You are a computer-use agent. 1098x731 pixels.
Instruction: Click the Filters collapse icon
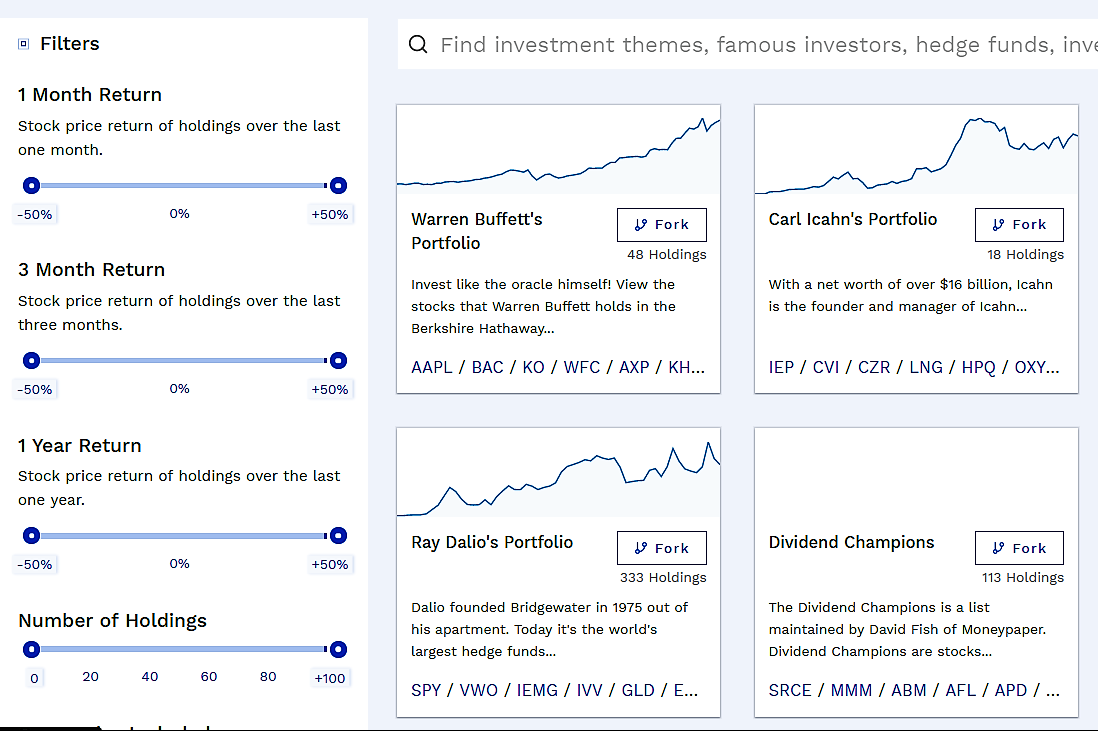pyautogui.click(x=23, y=44)
